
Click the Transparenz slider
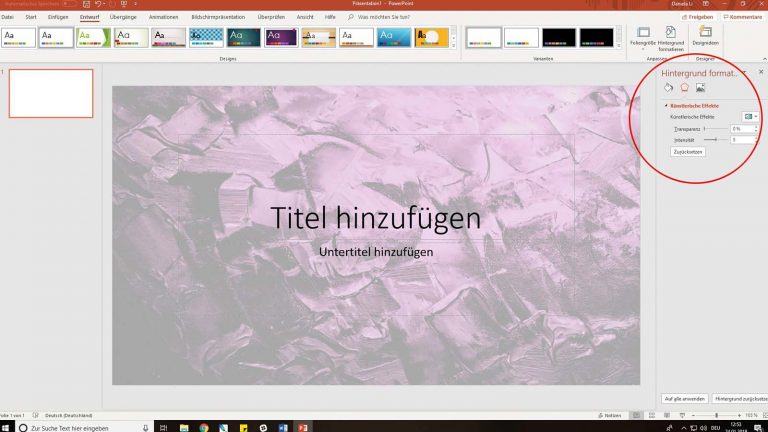coord(716,129)
